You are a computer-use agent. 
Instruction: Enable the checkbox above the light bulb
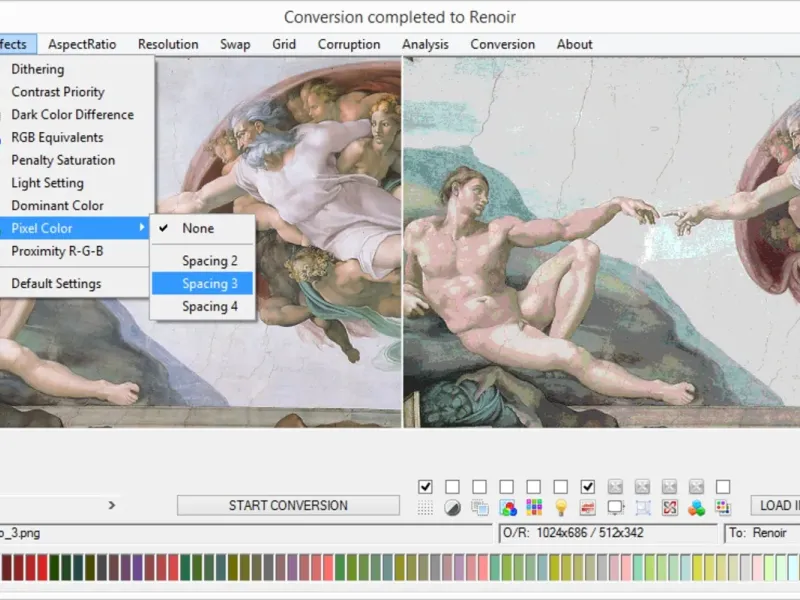click(x=561, y=487)
